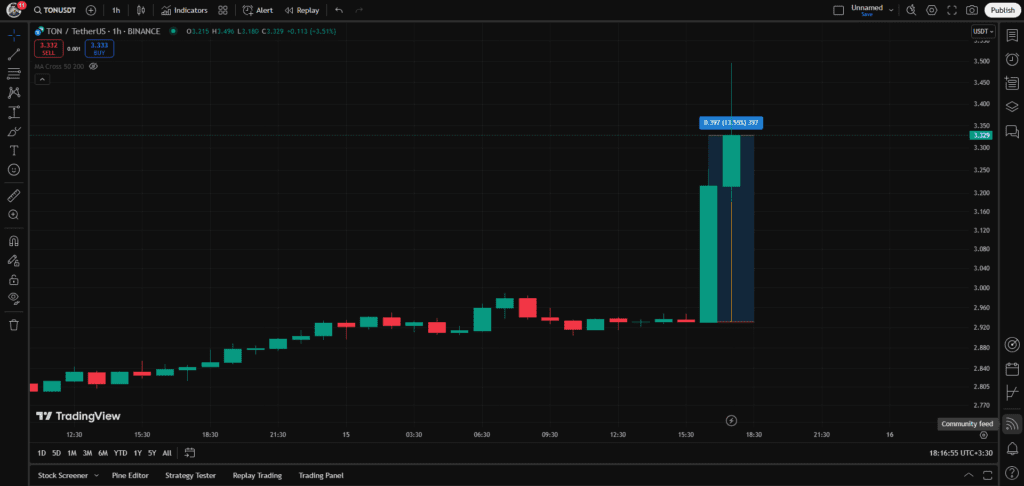The width and height of the screenshot is (1024, 486).
Task: Open the Indicators menu
Action: pyautogui.click(x=184, y=10)
